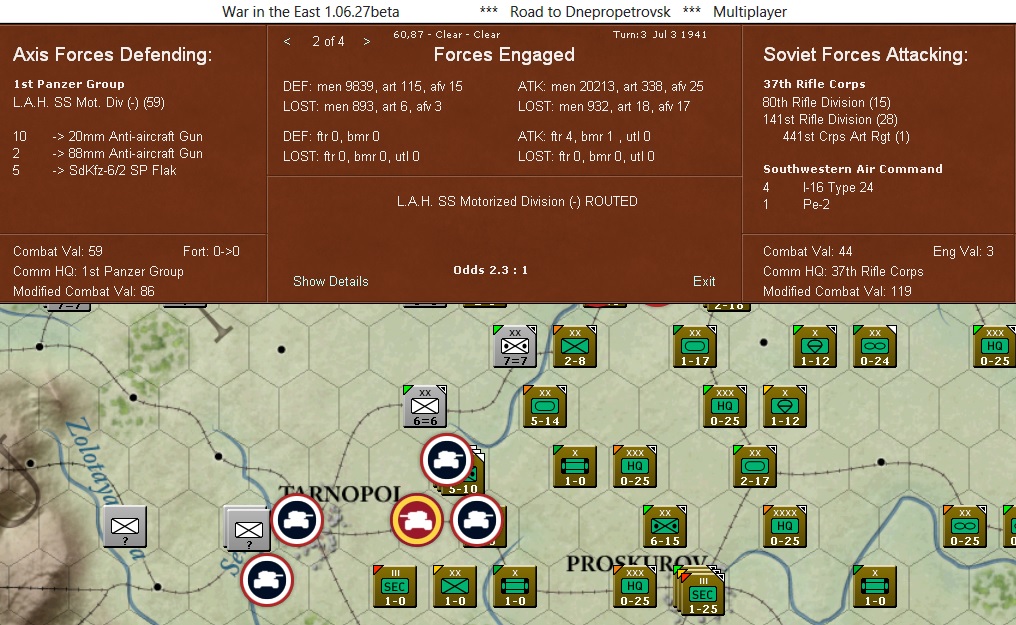Select the 5-14 tank division counter
The width and height of the screenshot is (1016, 625).
coord(545,406)
